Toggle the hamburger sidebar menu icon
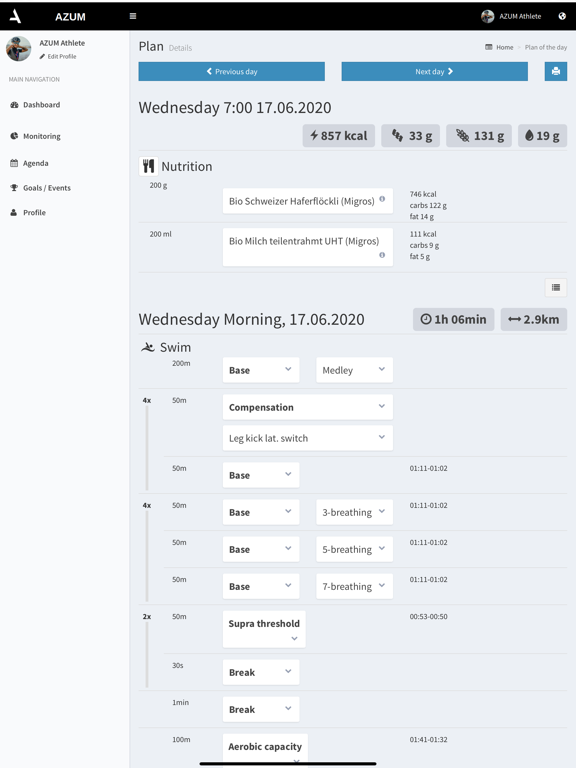The height and width of the screenshot is (768, 576). (x=133, y=16)
